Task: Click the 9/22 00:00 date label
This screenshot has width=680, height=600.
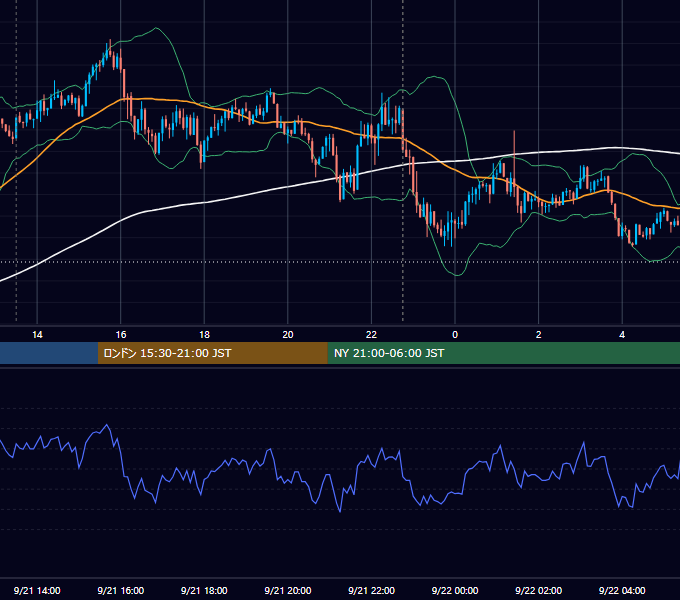Action: pos(455,590)
